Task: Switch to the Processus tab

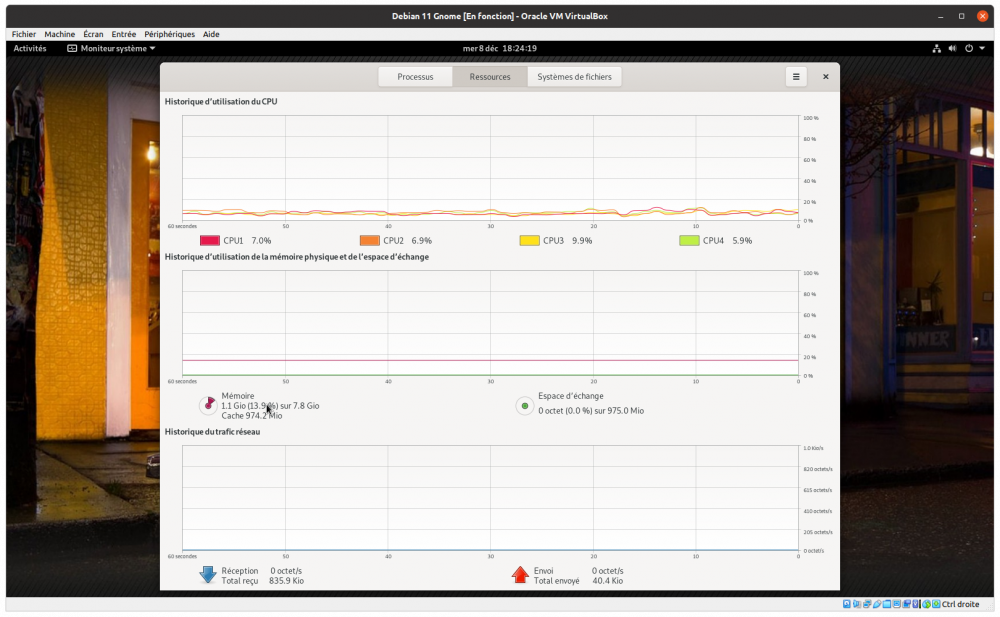Action: click(x=415, y=77)
